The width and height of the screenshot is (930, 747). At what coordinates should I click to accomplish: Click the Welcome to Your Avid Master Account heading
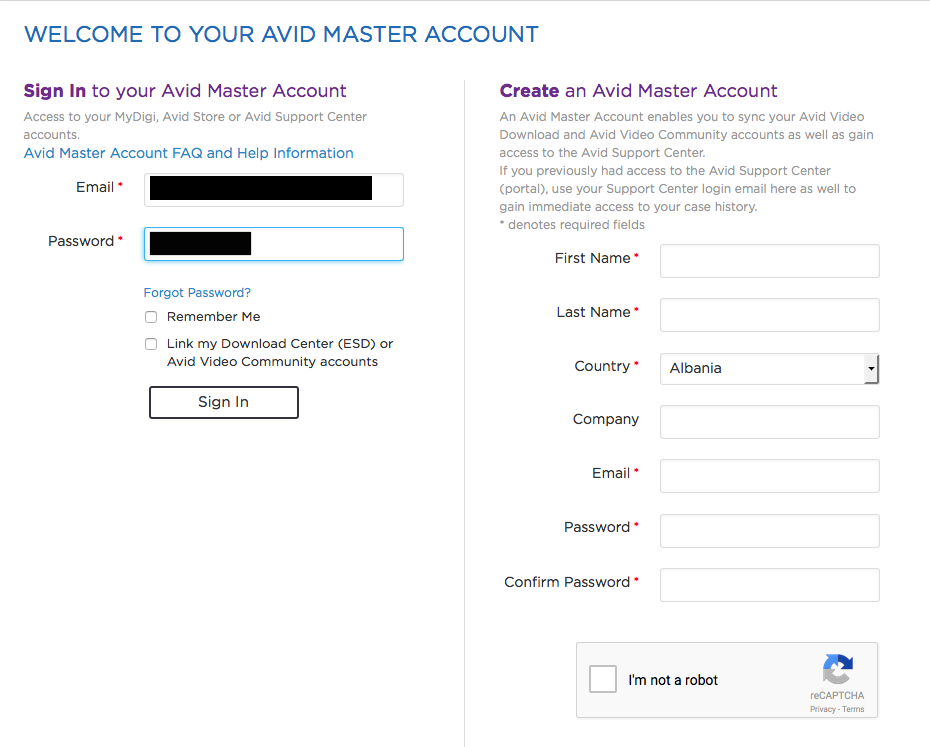click(x=281, y=34)
